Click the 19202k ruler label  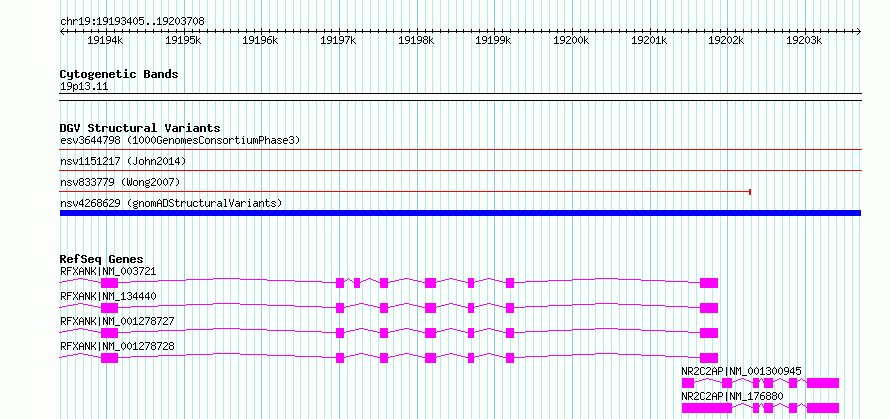727,40
